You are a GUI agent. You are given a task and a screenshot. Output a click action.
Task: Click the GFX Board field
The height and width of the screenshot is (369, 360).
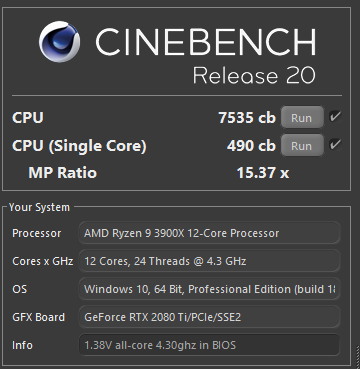(x=209, y=317)
